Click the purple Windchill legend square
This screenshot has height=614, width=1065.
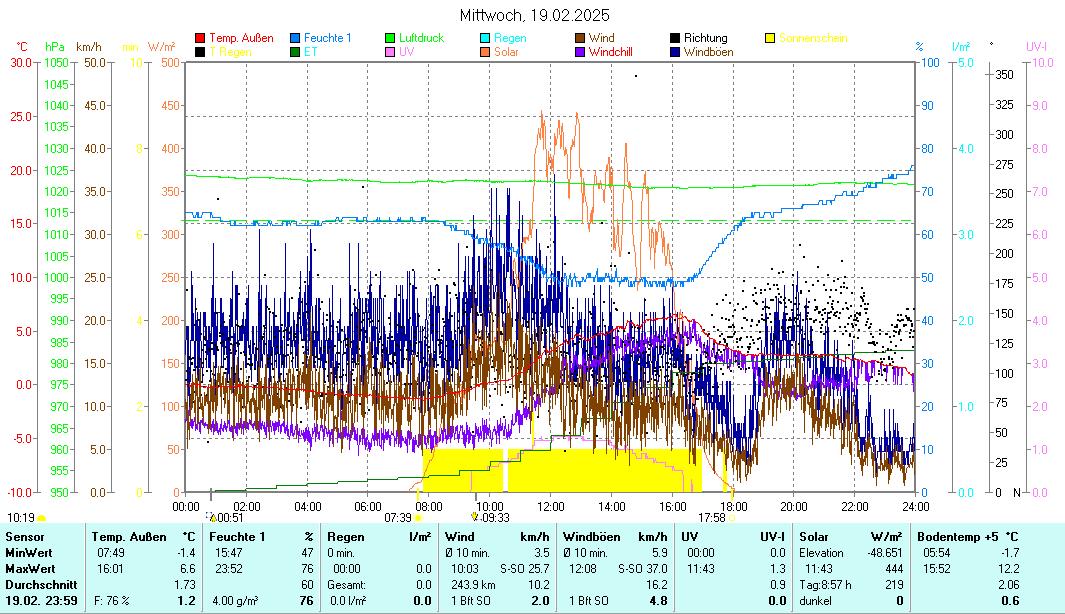[x=581, y=51]
